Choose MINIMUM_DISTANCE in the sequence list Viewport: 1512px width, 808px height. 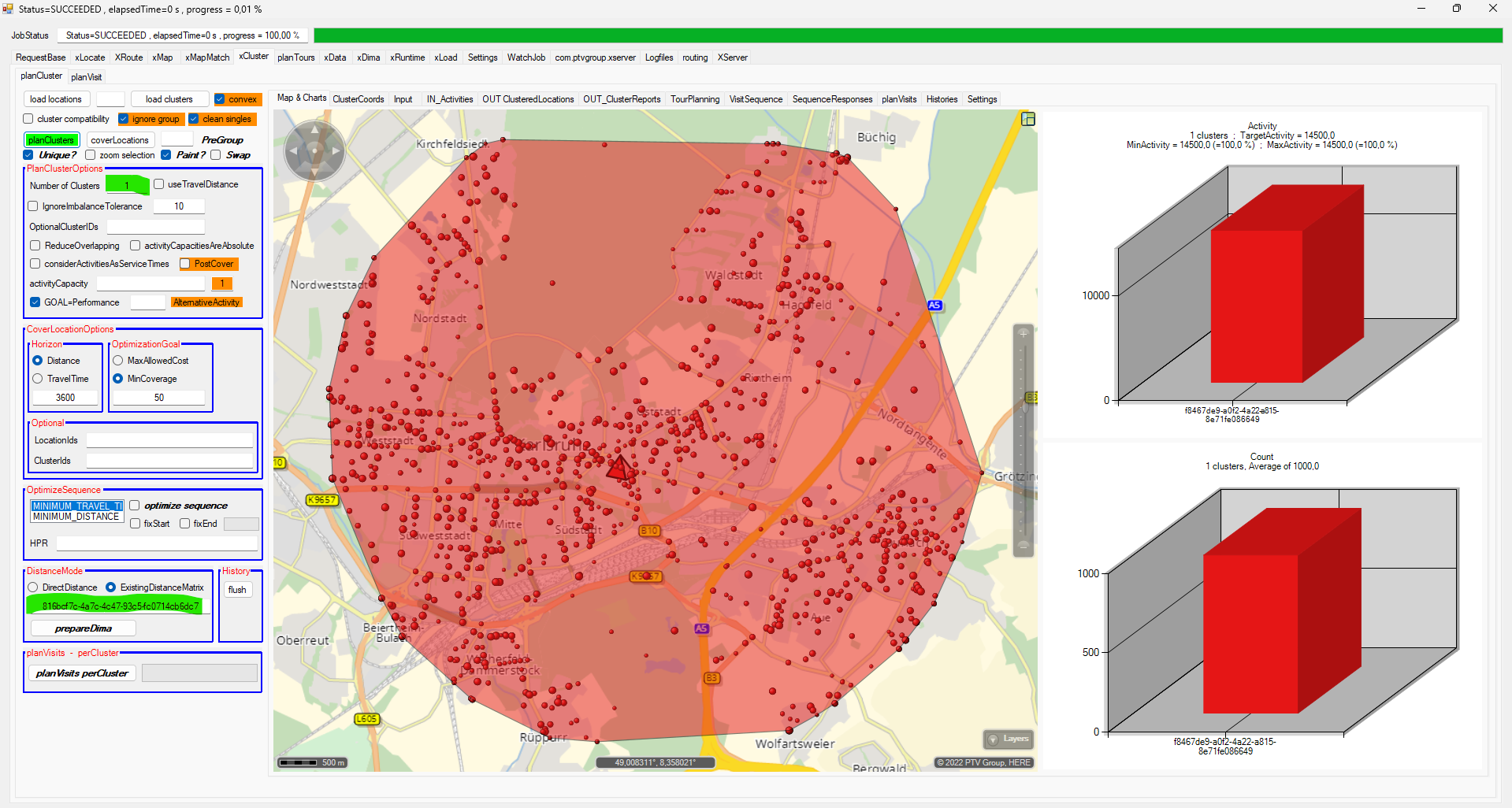click(76, 517)
